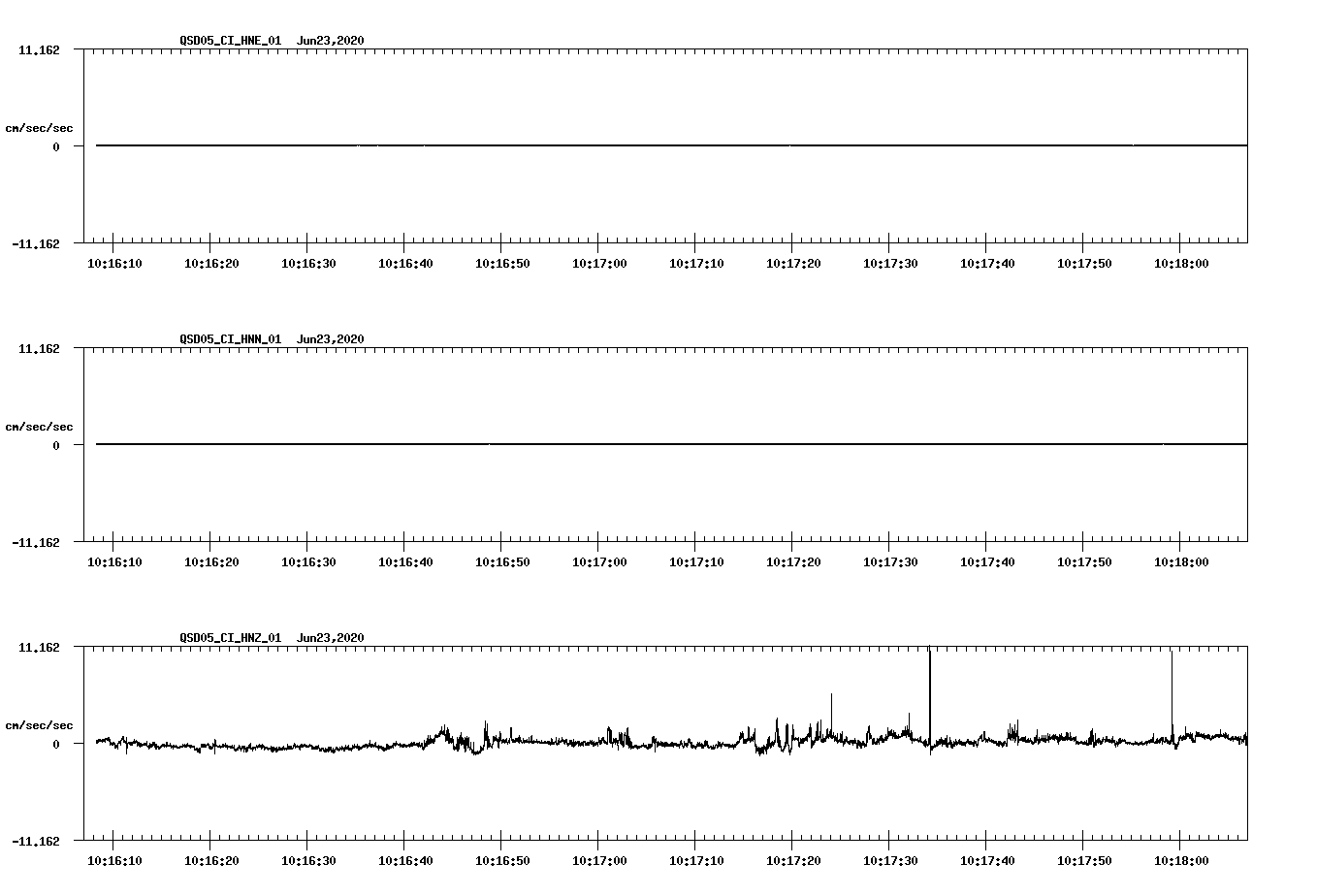Click the -11.162 lower limit on HNE axis

click(x=36, y=244)
